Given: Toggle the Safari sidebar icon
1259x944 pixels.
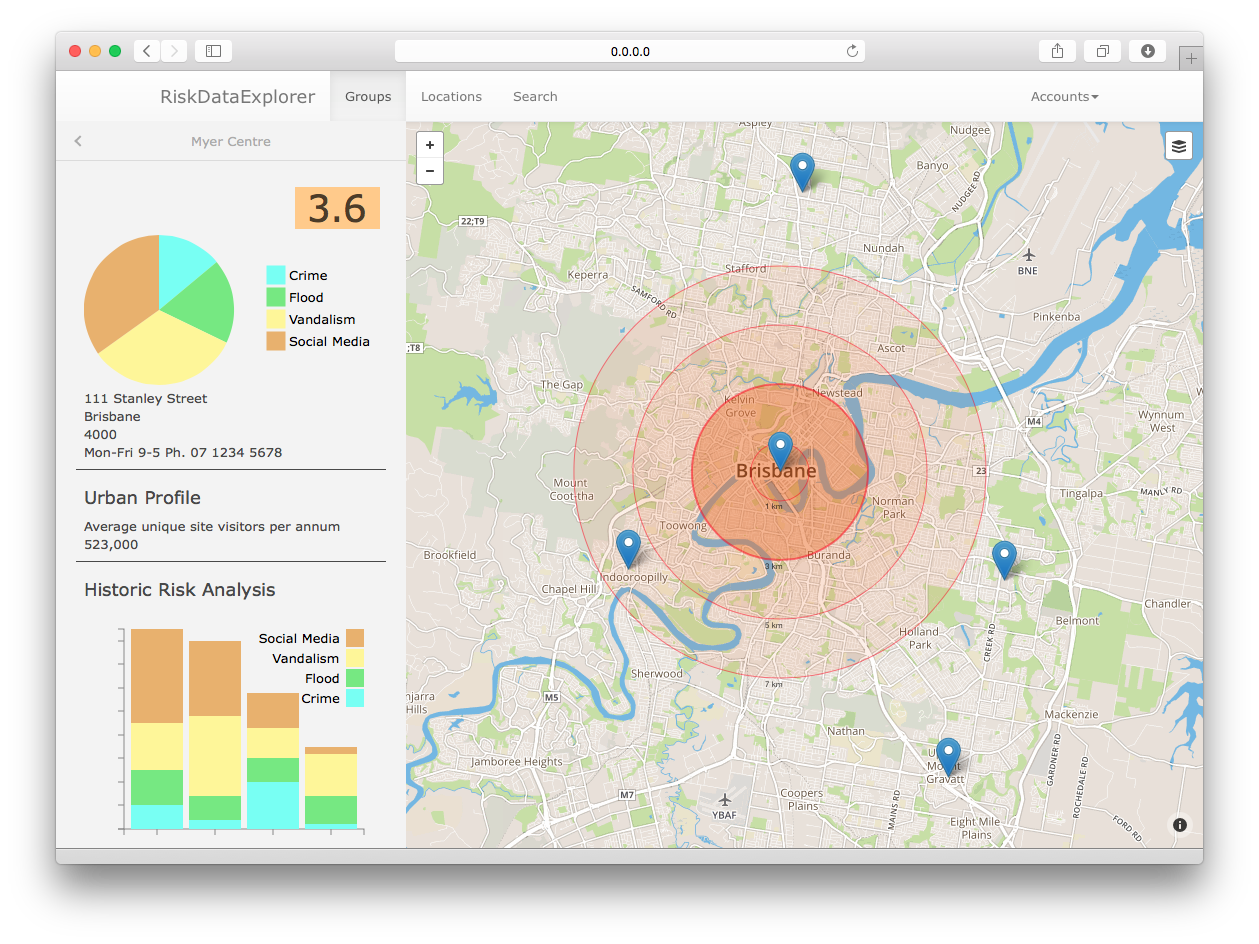Looking at the screenshot, I should click(213, 50).
